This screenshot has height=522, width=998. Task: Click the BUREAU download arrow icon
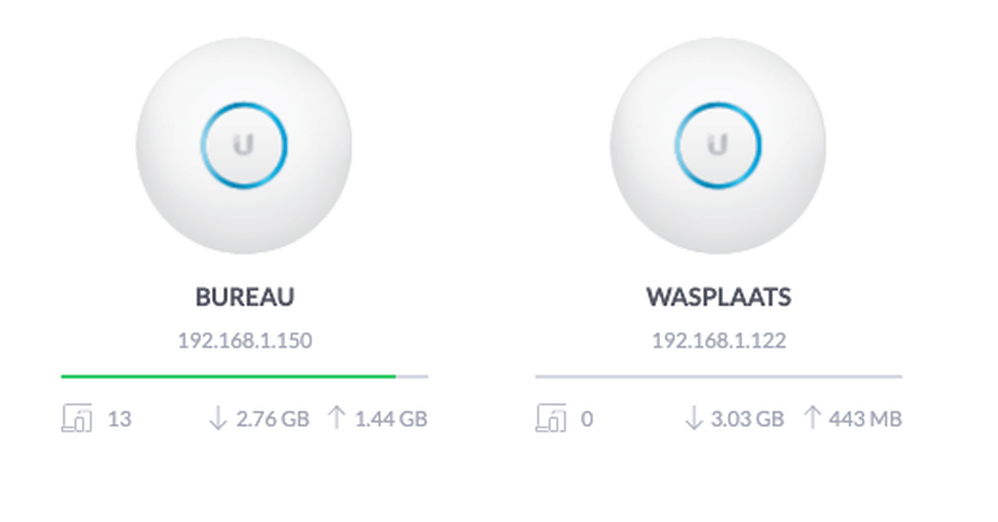coord(218,418)
